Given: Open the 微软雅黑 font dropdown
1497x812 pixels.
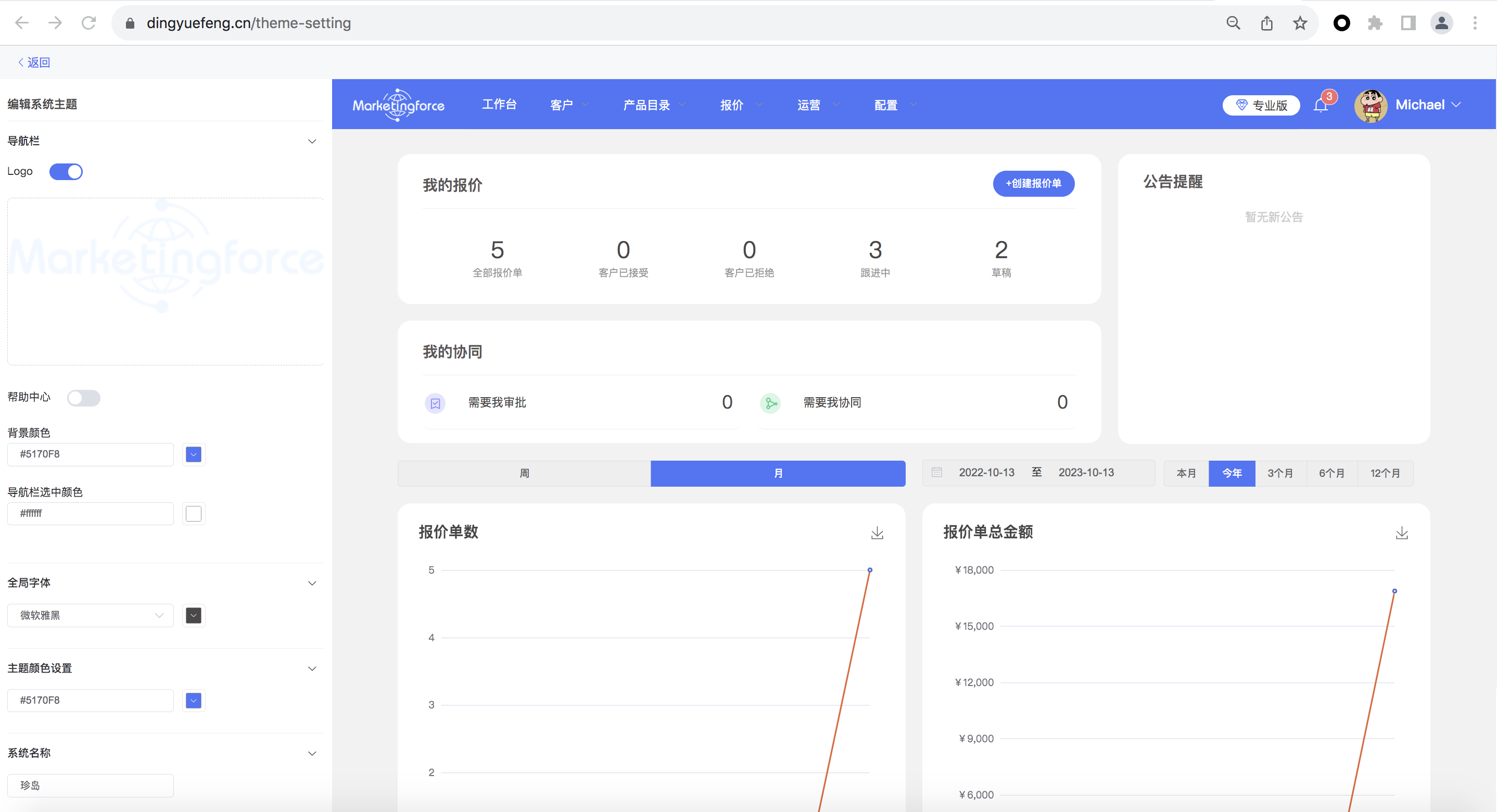Looking at the screenshot, I should [x=91, y=615].
